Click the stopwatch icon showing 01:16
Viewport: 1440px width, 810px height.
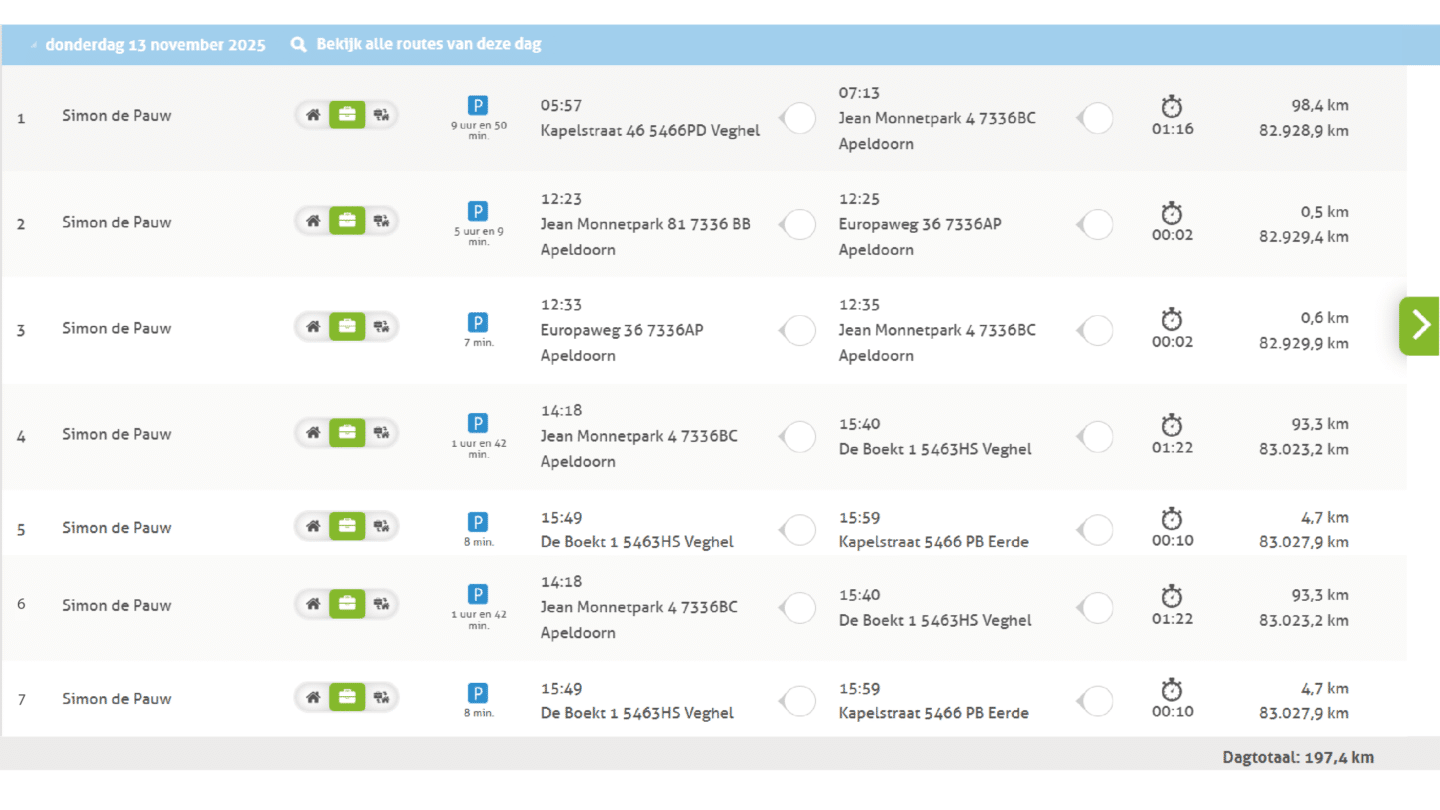pos(1171,106)
